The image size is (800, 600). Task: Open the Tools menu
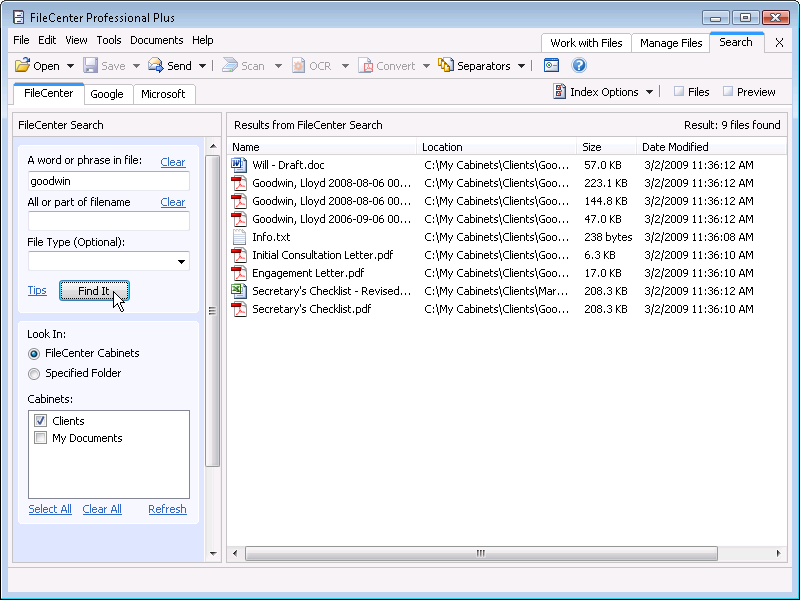click(x=109, y=40)
